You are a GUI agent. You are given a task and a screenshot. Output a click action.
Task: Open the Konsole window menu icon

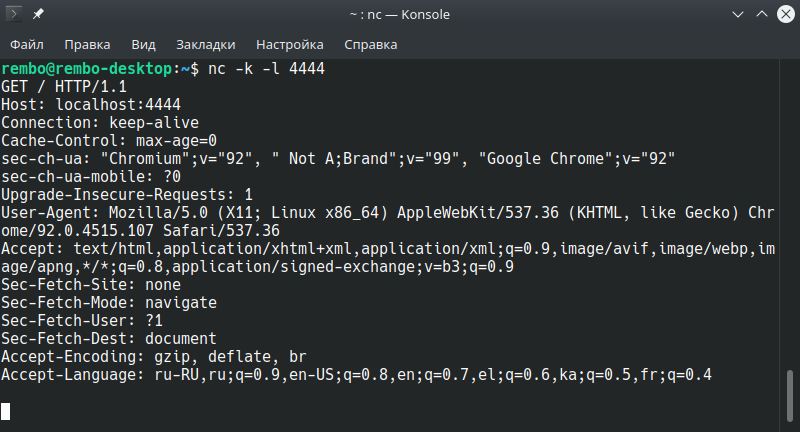tap(14, 14)
